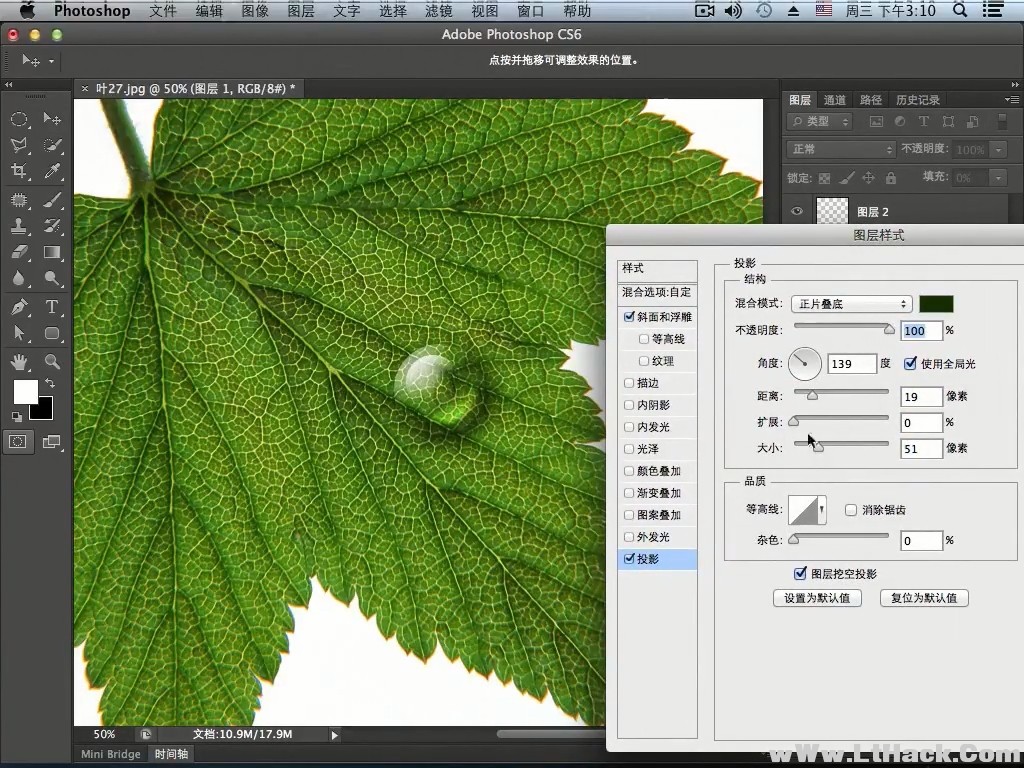Select the Horizontal Type tool
This screenshot has height=768, width=1024.
pyautogui.click(x=52, y=307)
